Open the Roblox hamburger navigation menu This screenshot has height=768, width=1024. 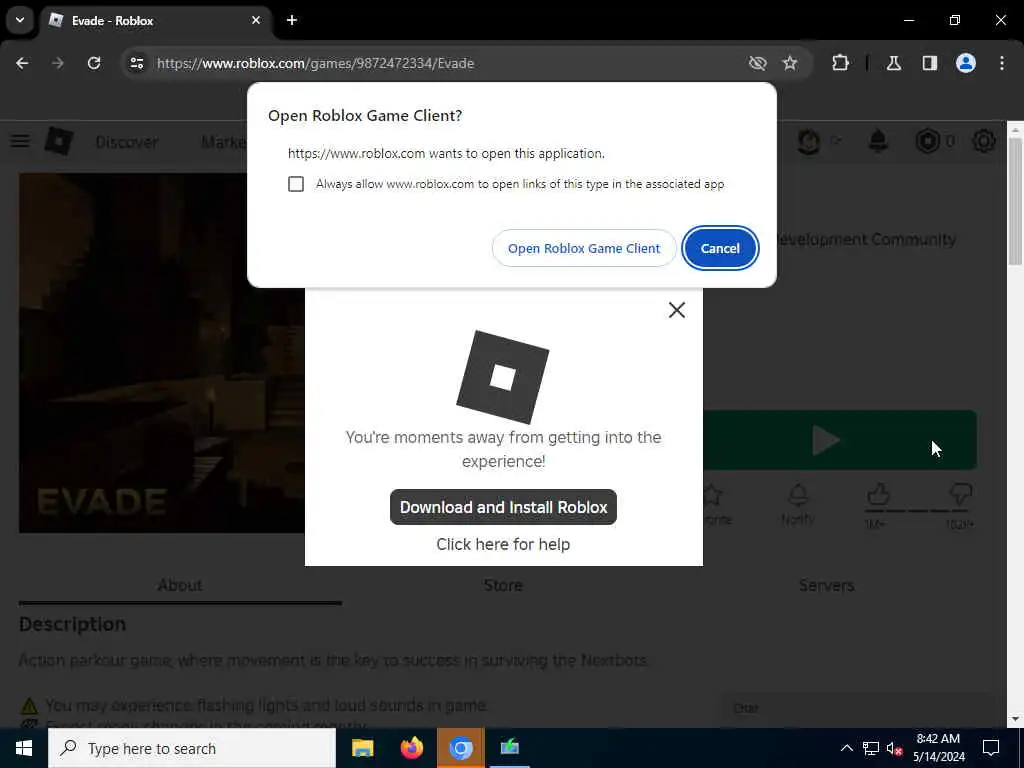[20, 140]
